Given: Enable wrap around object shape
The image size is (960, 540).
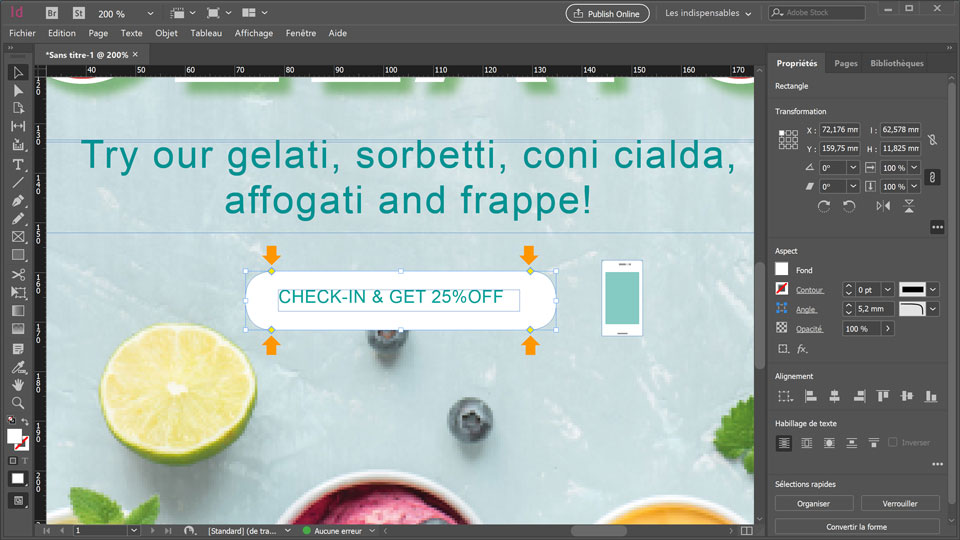Looking at the screenshot, I should pyautogui.click(x=829, y=443).
